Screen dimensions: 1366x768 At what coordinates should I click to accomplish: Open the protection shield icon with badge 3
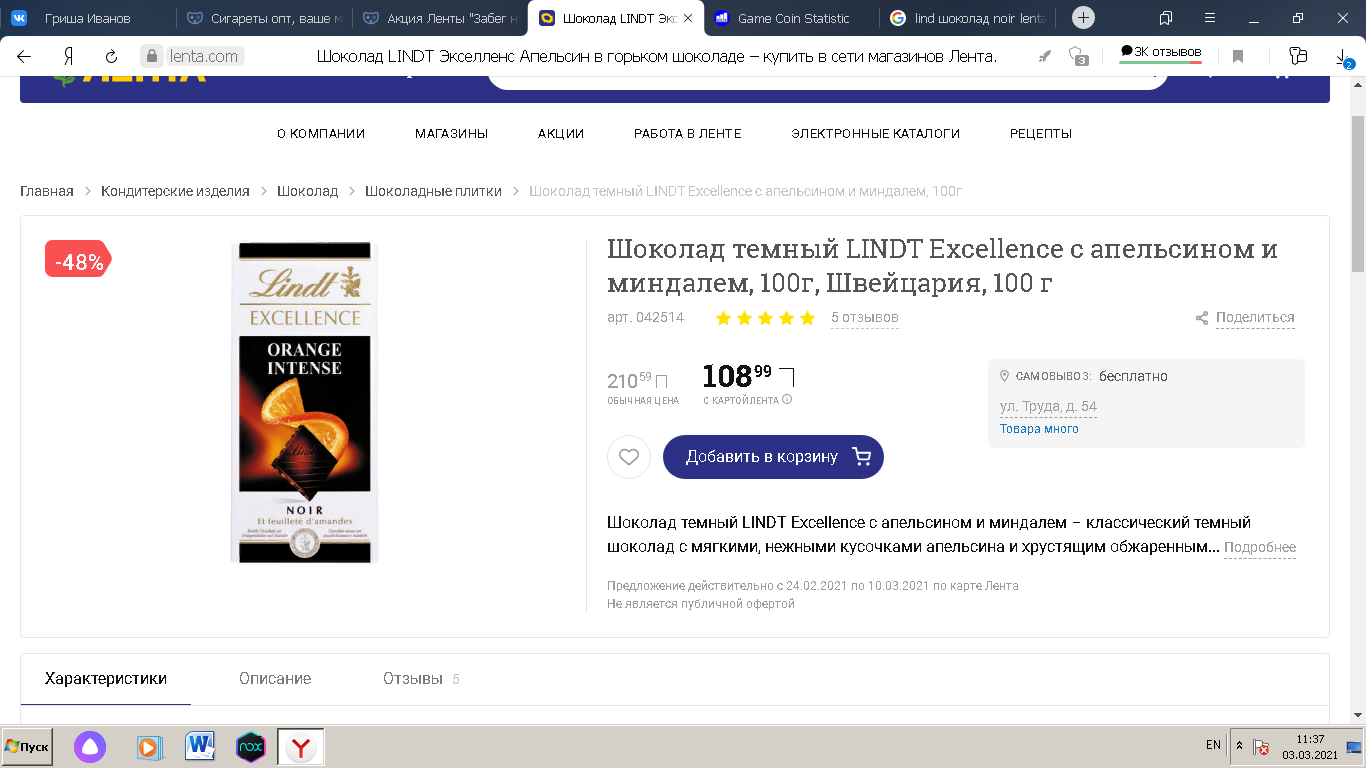[x=1077, y=56]
